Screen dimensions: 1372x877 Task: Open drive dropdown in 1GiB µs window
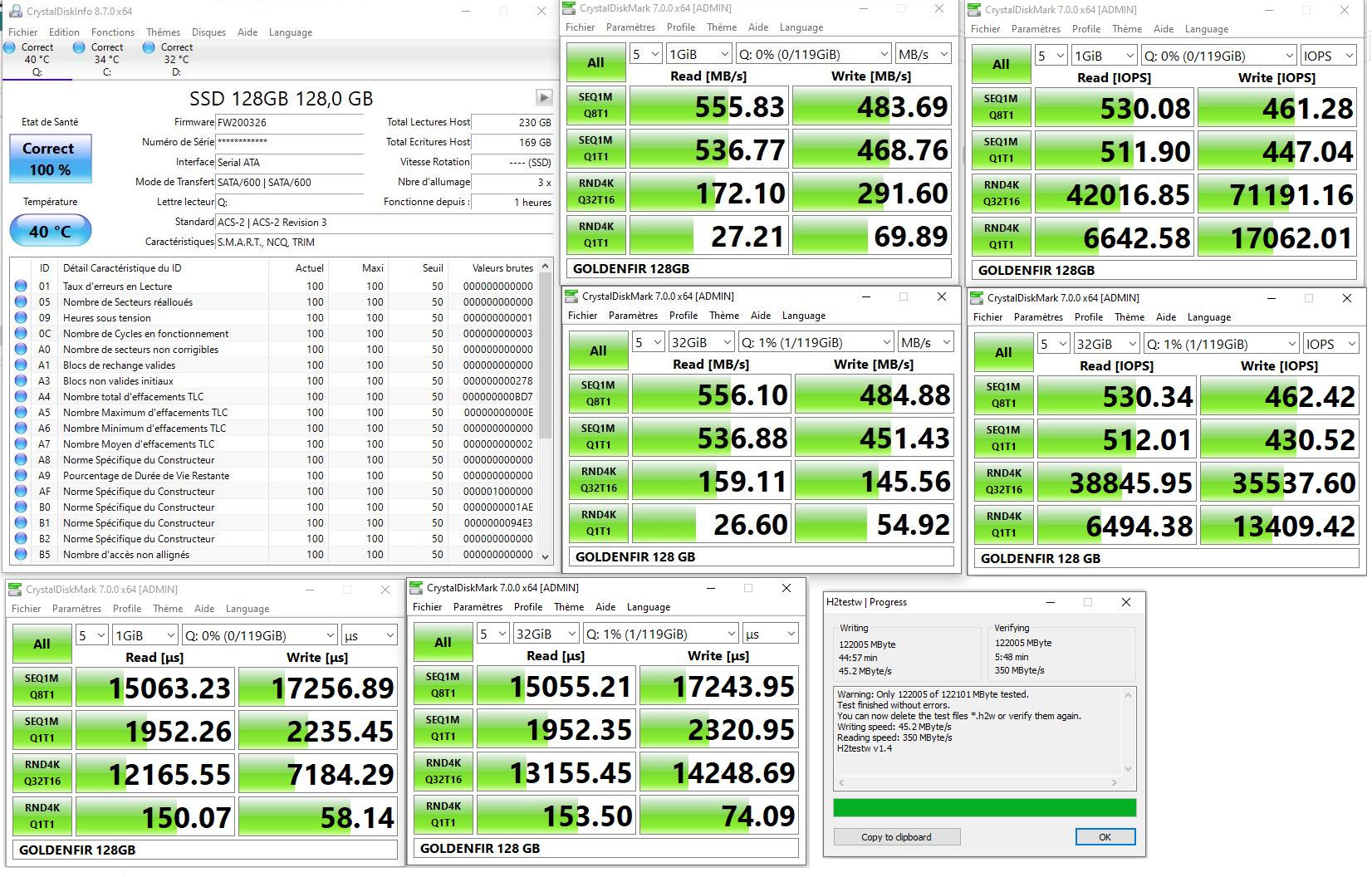coord(260,635)
